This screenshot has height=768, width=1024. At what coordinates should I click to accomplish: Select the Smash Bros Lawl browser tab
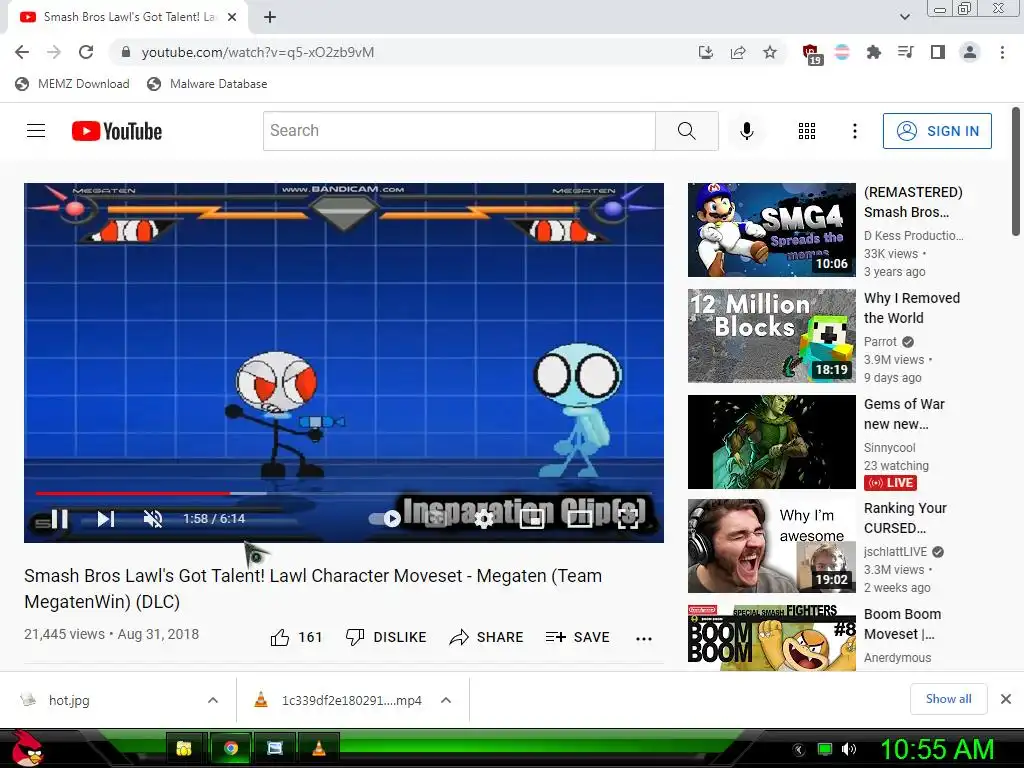coord(128,17)
